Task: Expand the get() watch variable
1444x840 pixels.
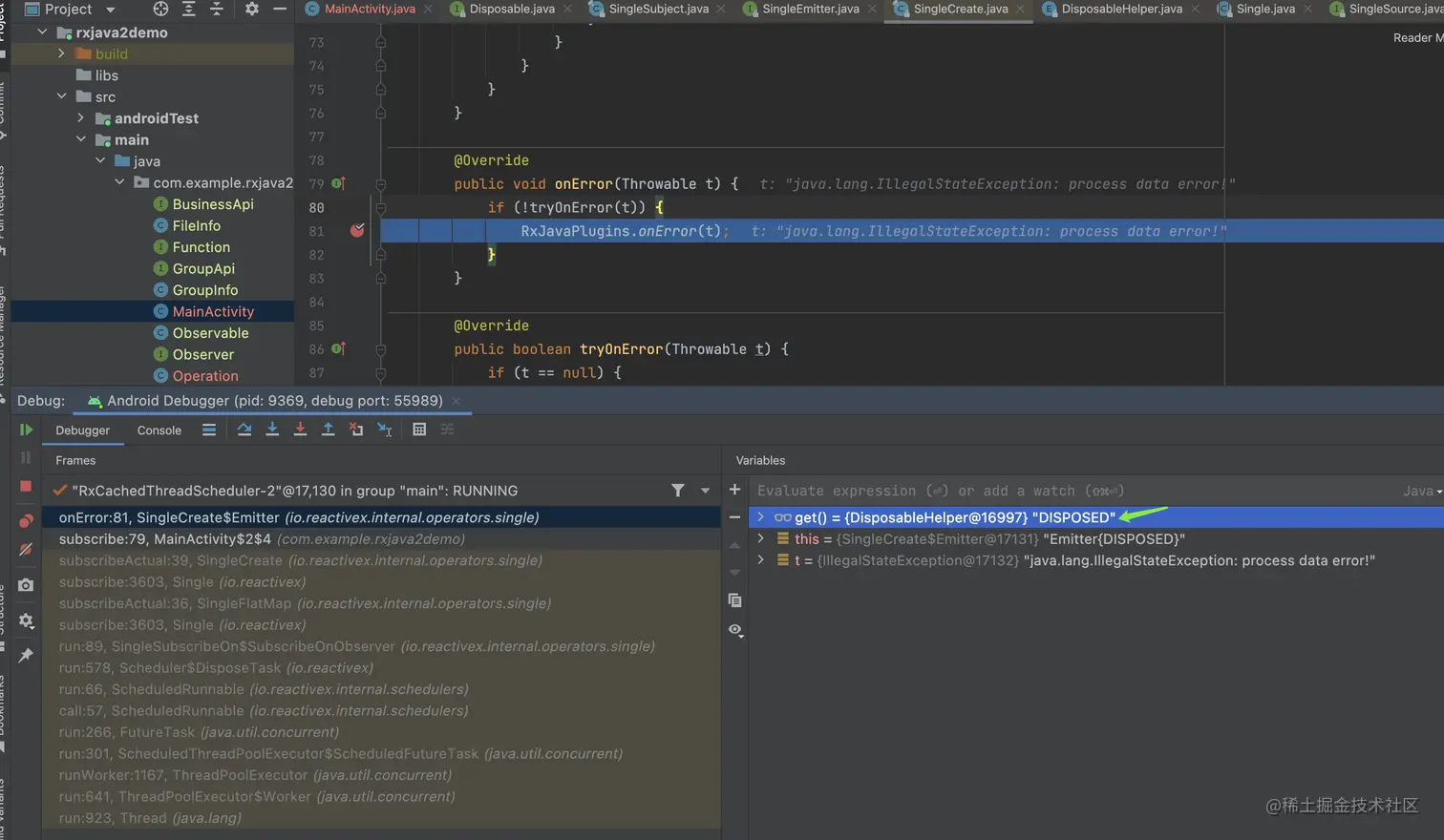Action: [x=760, y=517]
